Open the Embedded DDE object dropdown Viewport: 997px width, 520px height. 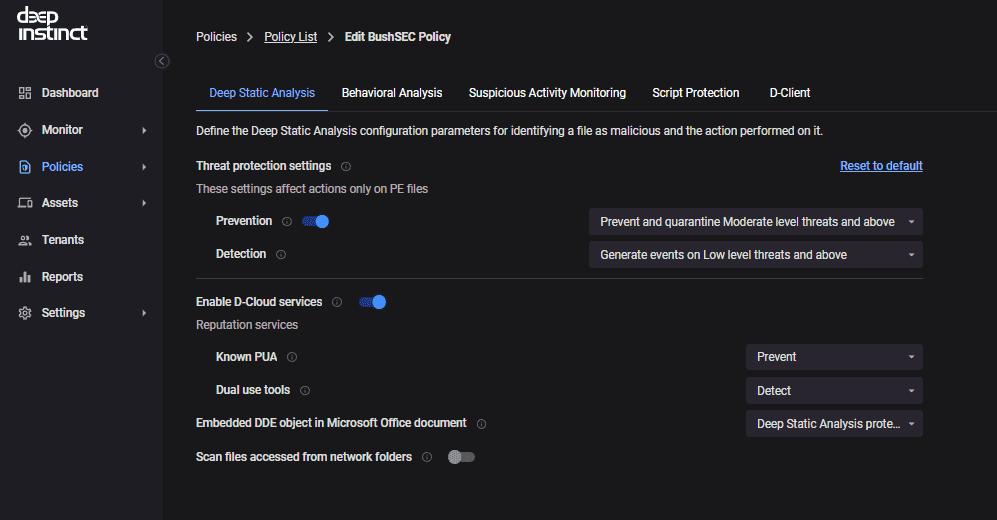[x=834, y=424]
